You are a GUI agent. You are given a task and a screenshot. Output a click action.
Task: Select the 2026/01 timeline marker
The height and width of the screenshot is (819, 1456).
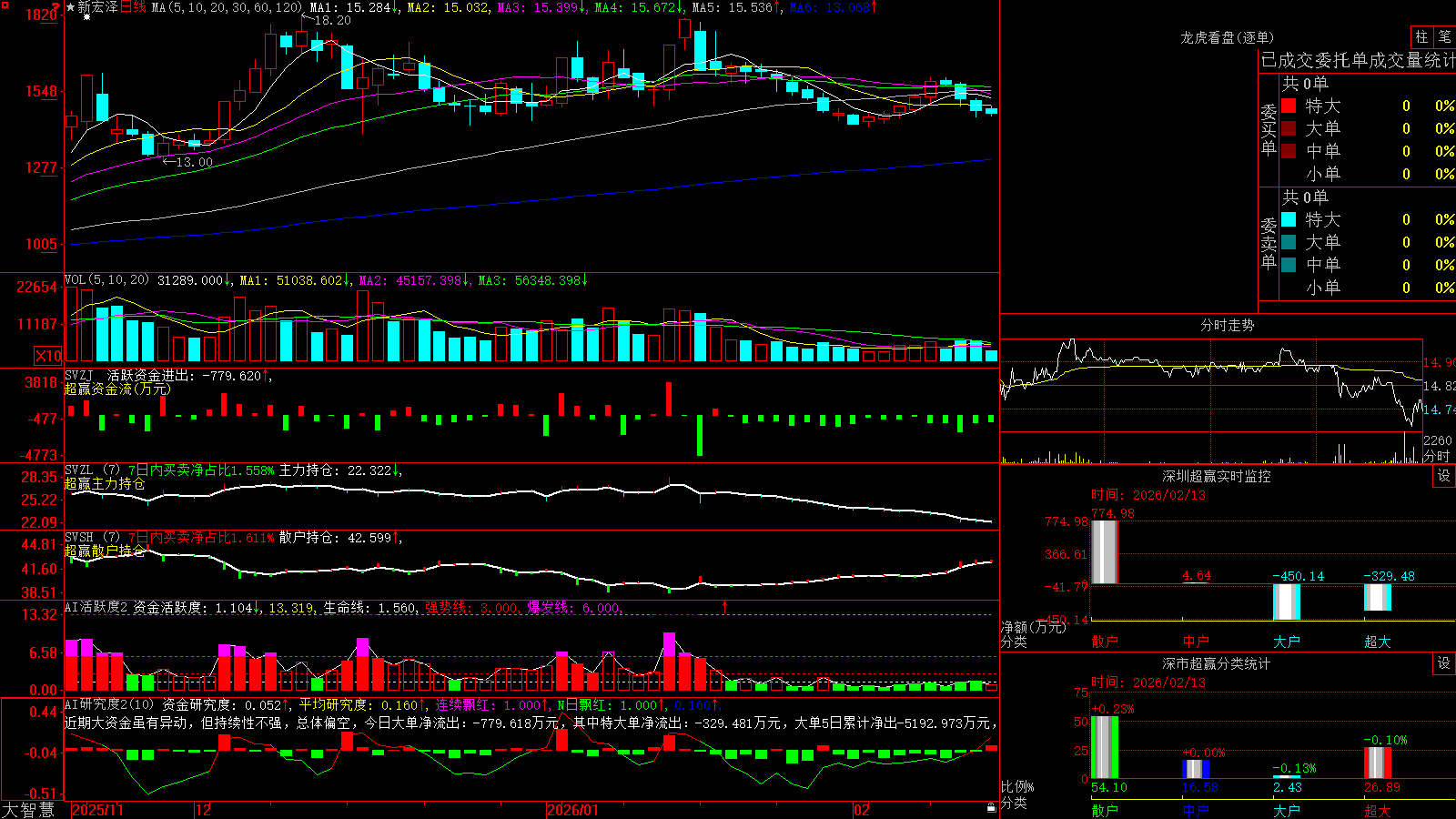[573, 810]
